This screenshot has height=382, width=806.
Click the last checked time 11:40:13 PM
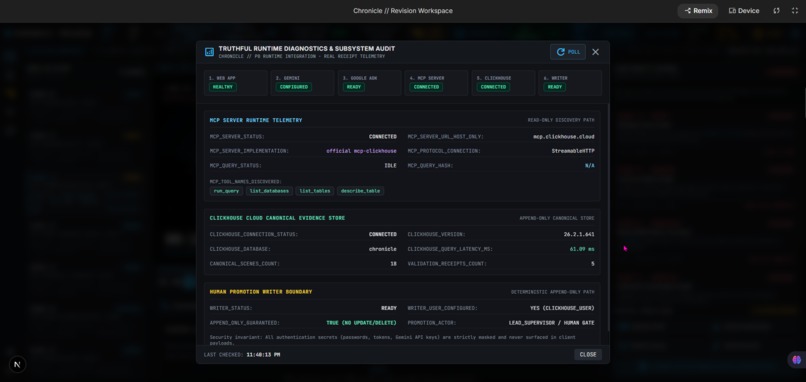coord(263,355)
